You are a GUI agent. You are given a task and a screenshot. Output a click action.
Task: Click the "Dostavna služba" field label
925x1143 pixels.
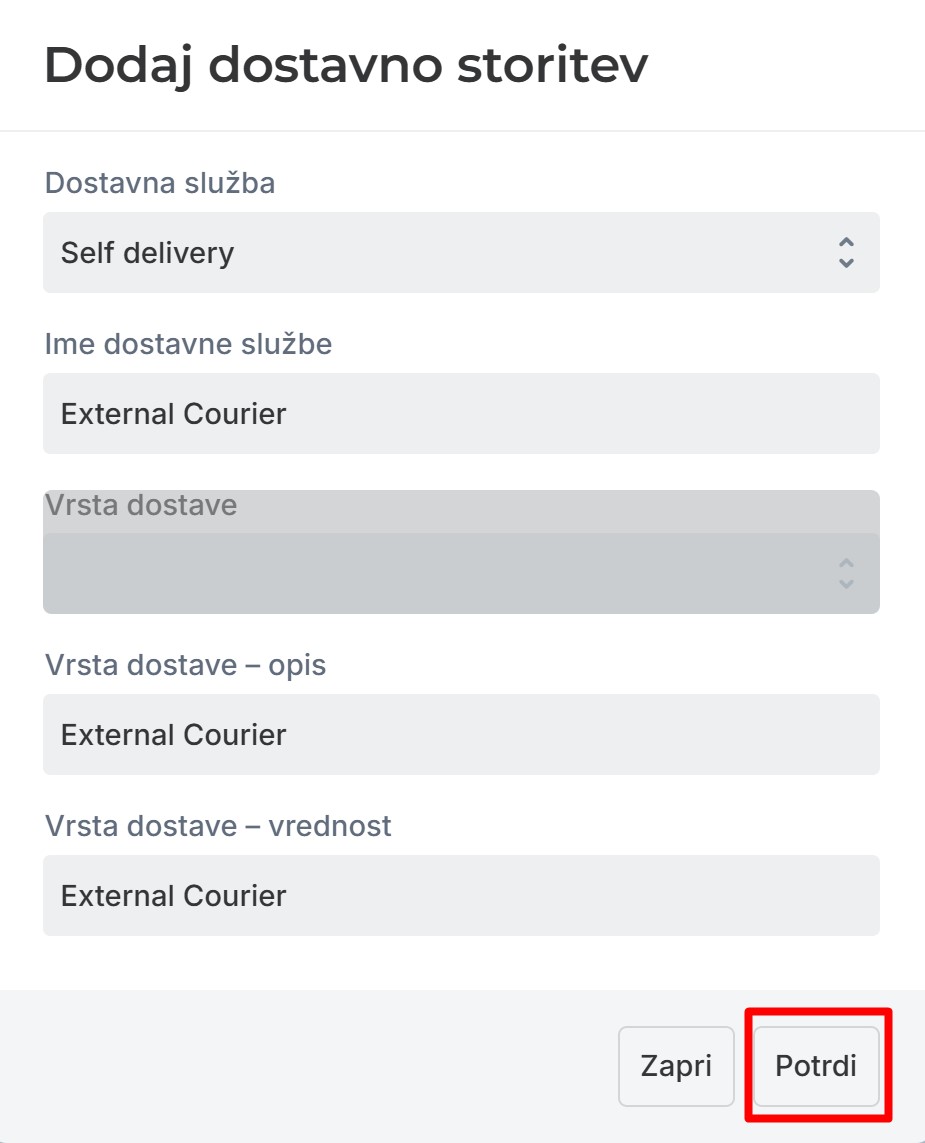[x=160, y=183]
